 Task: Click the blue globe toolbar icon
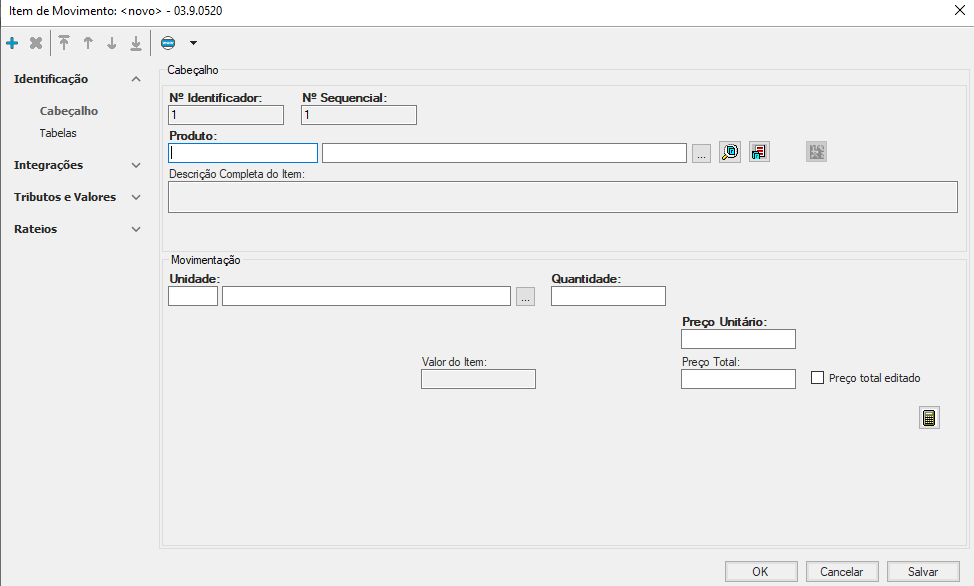pyautogui.click(x=168, y=43)
